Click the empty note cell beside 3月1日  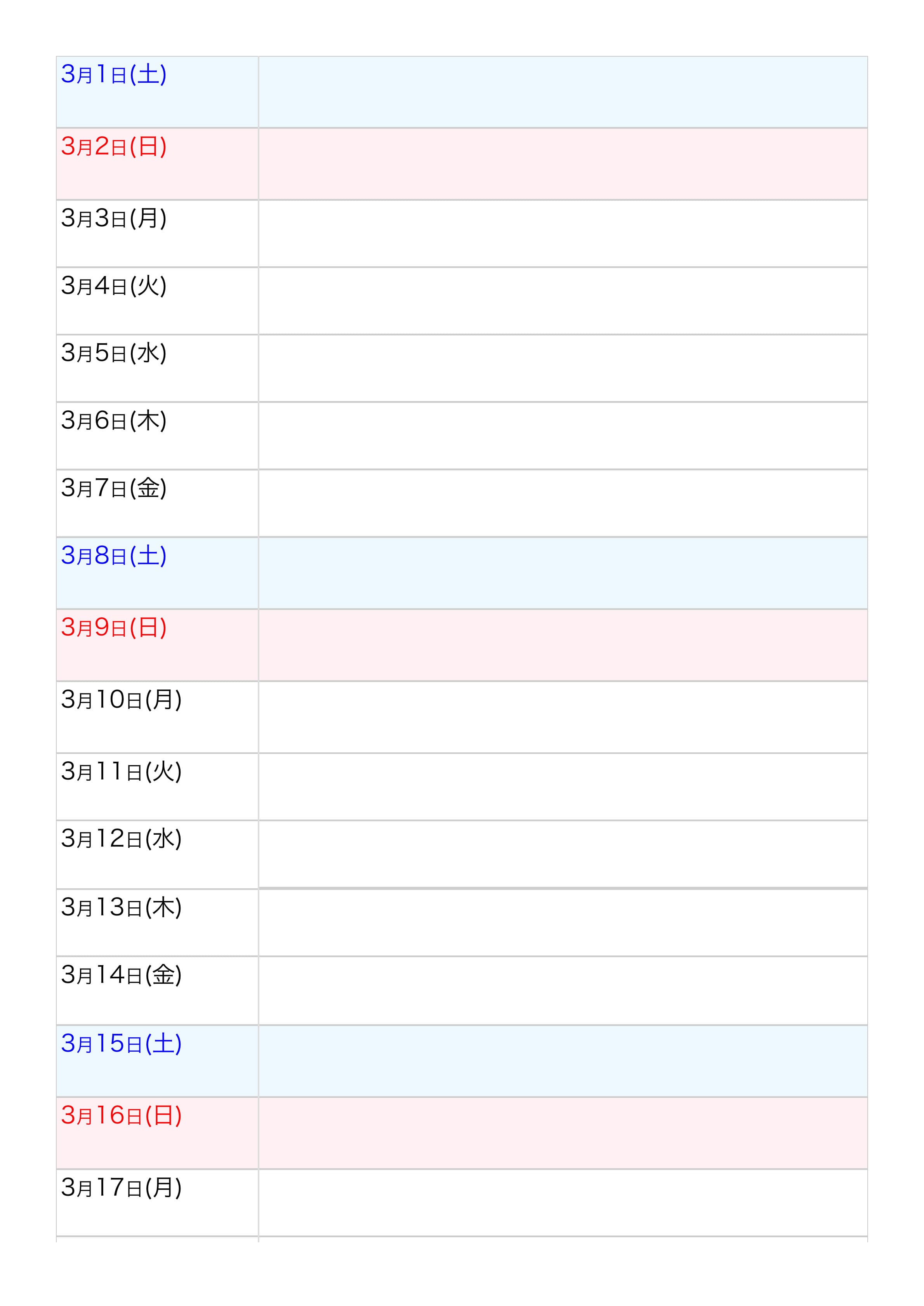[x=563, y=92]
